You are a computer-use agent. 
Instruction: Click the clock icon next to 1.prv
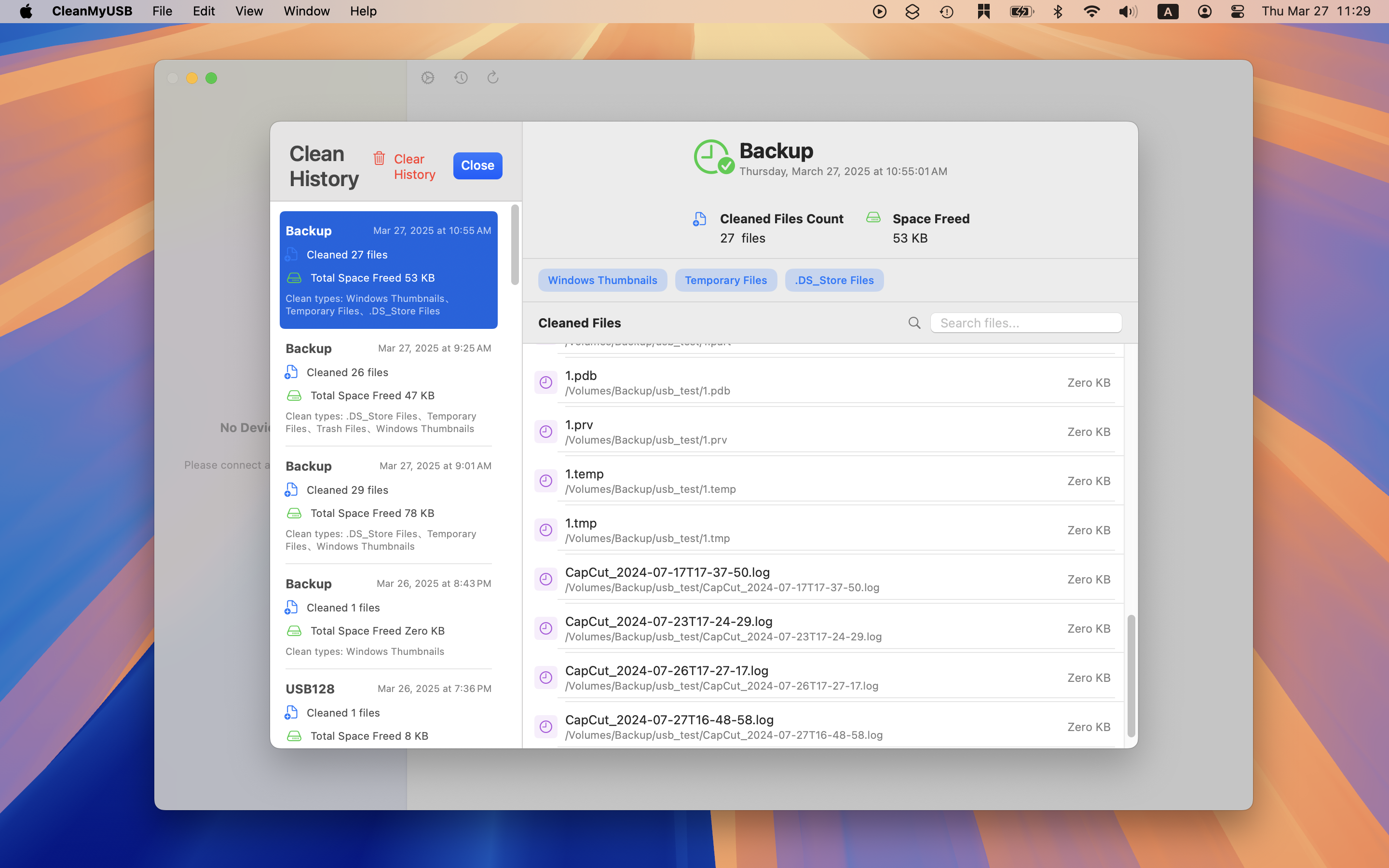546,432
